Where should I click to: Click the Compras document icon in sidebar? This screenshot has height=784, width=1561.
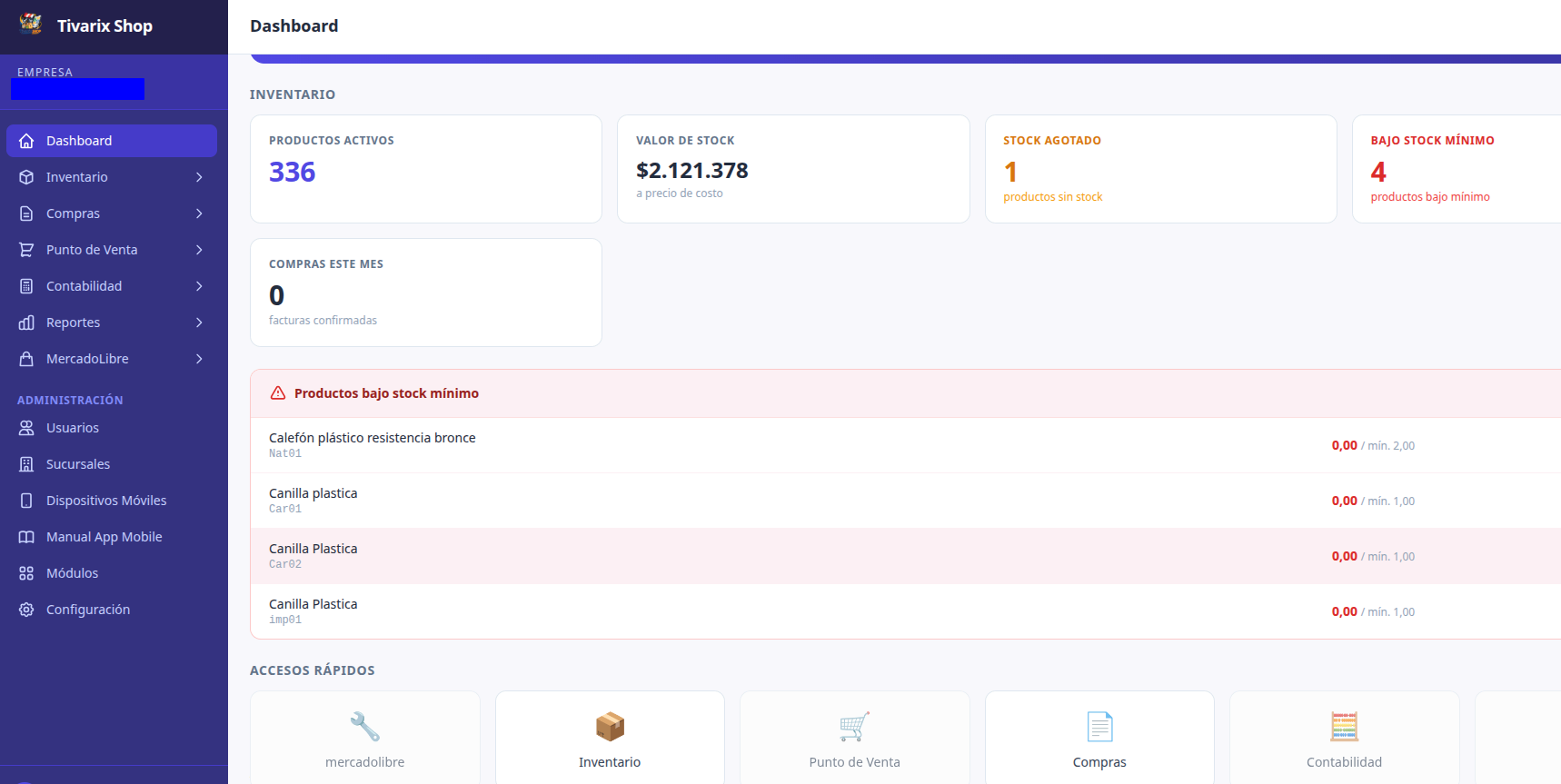coord(26,213)
